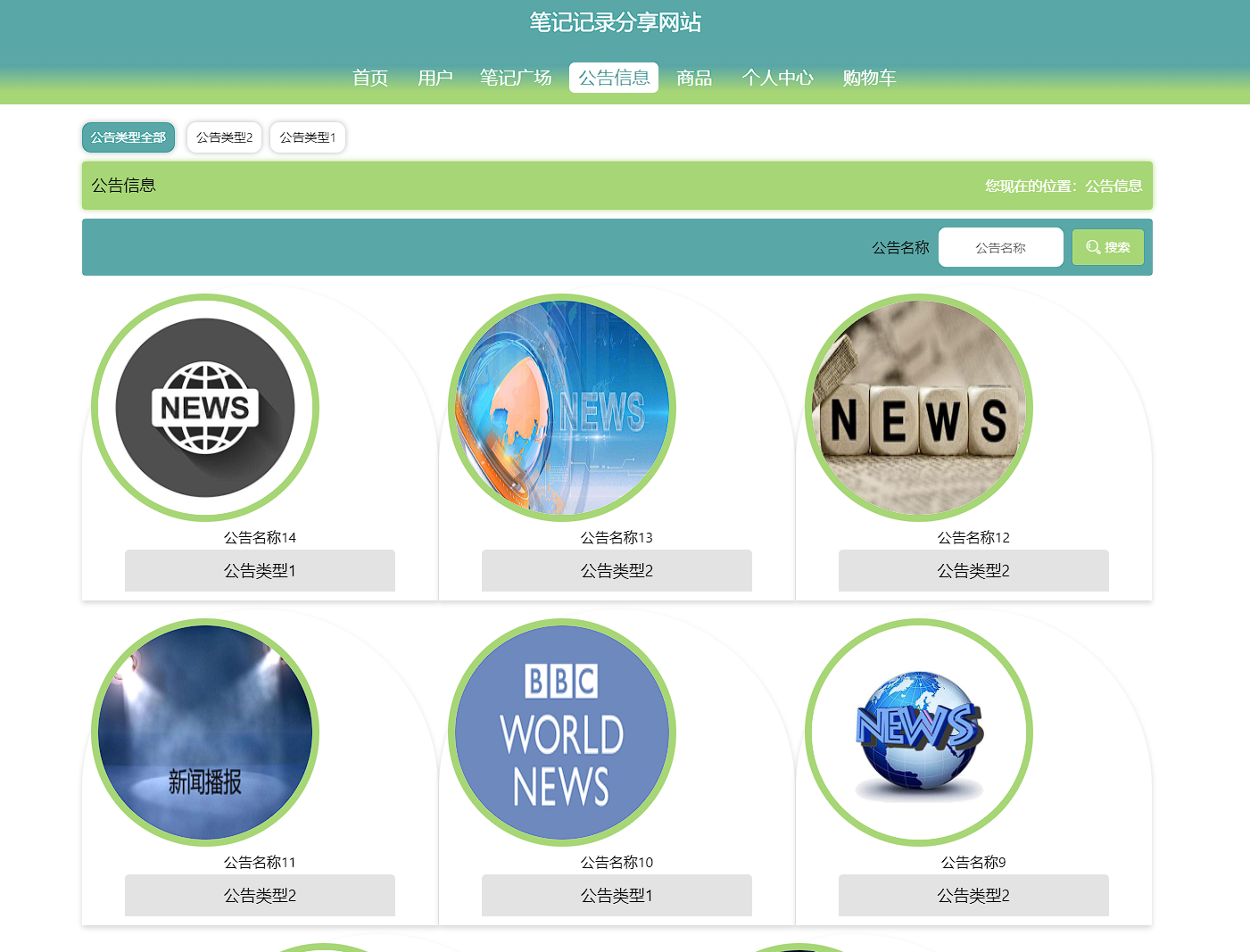Open the BBC World News image
The height and width of the screenshot is (952, 1250).
pyautogui.click(x=562, y=733)
